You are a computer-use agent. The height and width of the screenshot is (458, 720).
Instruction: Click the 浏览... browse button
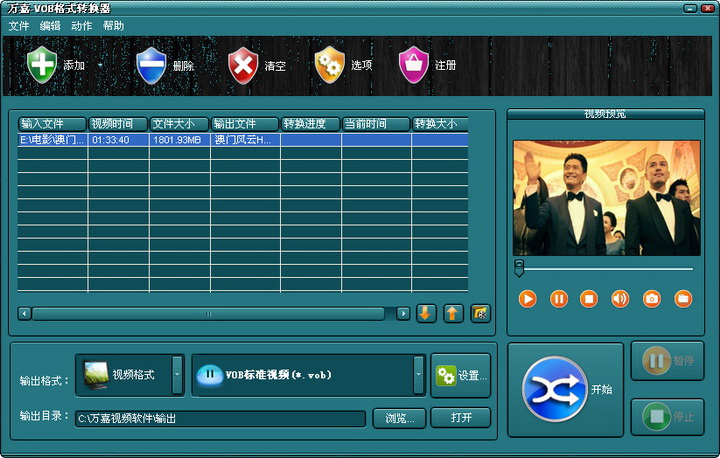399,418
